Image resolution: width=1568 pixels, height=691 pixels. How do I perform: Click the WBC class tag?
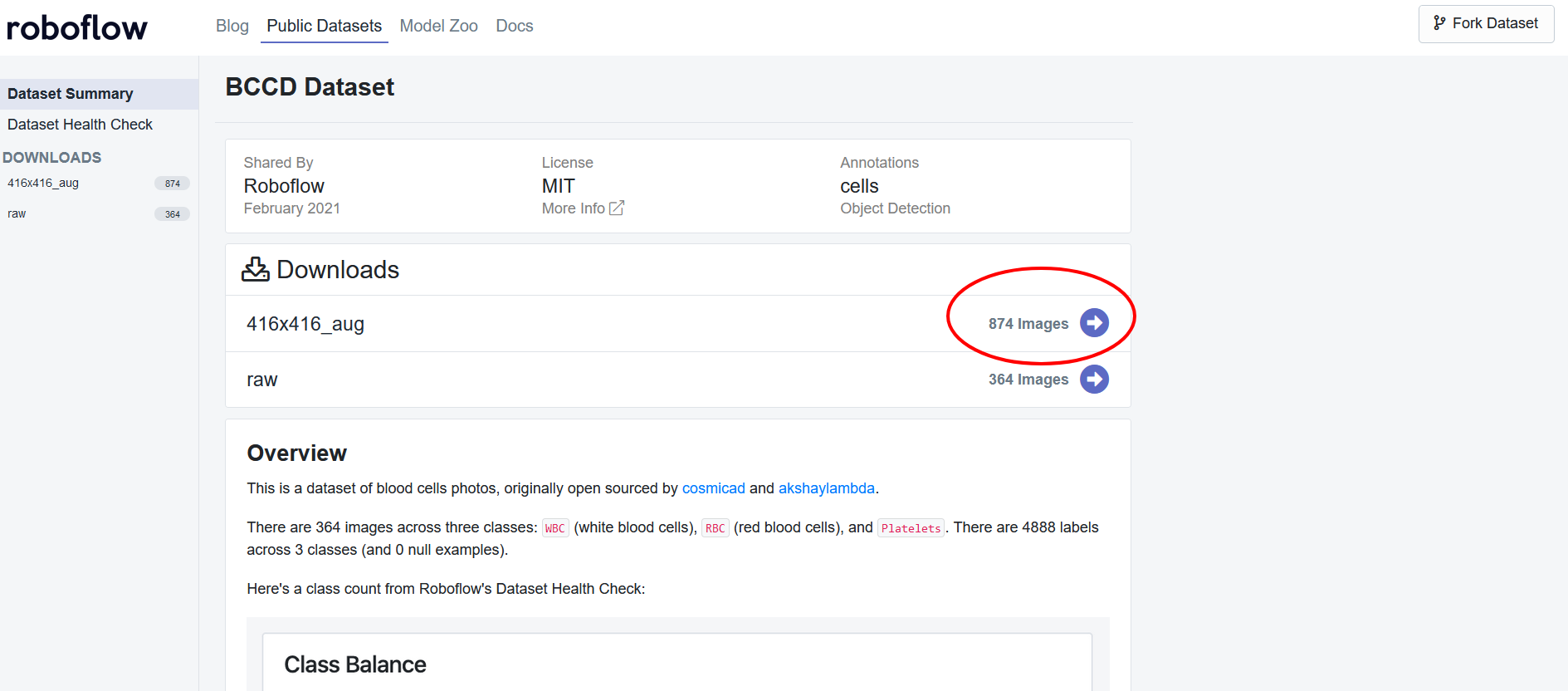pyautogui.click(x=555, y=528)
